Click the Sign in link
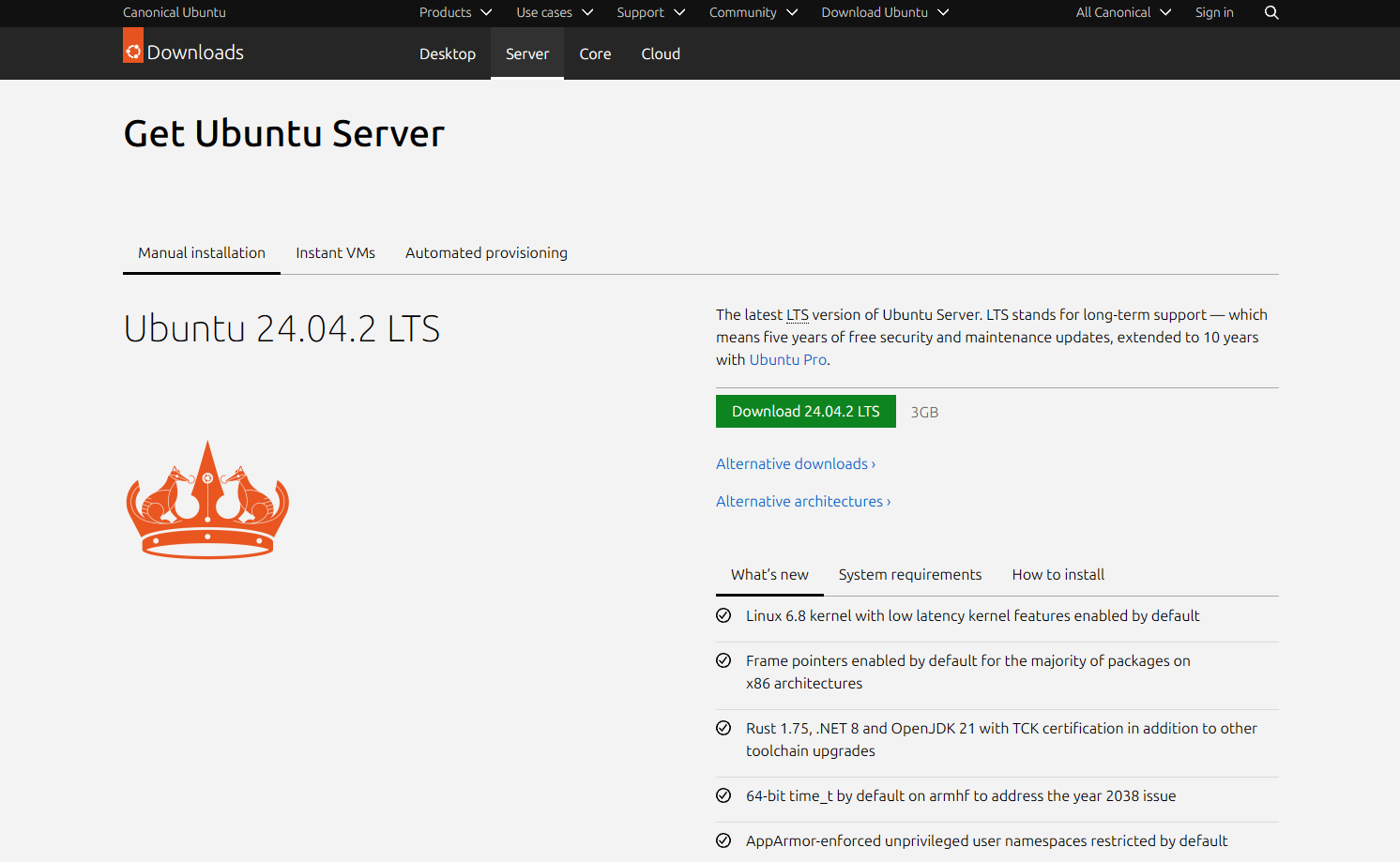The width and height of the screenshot is (1400, 862). tap(1214, 12)
